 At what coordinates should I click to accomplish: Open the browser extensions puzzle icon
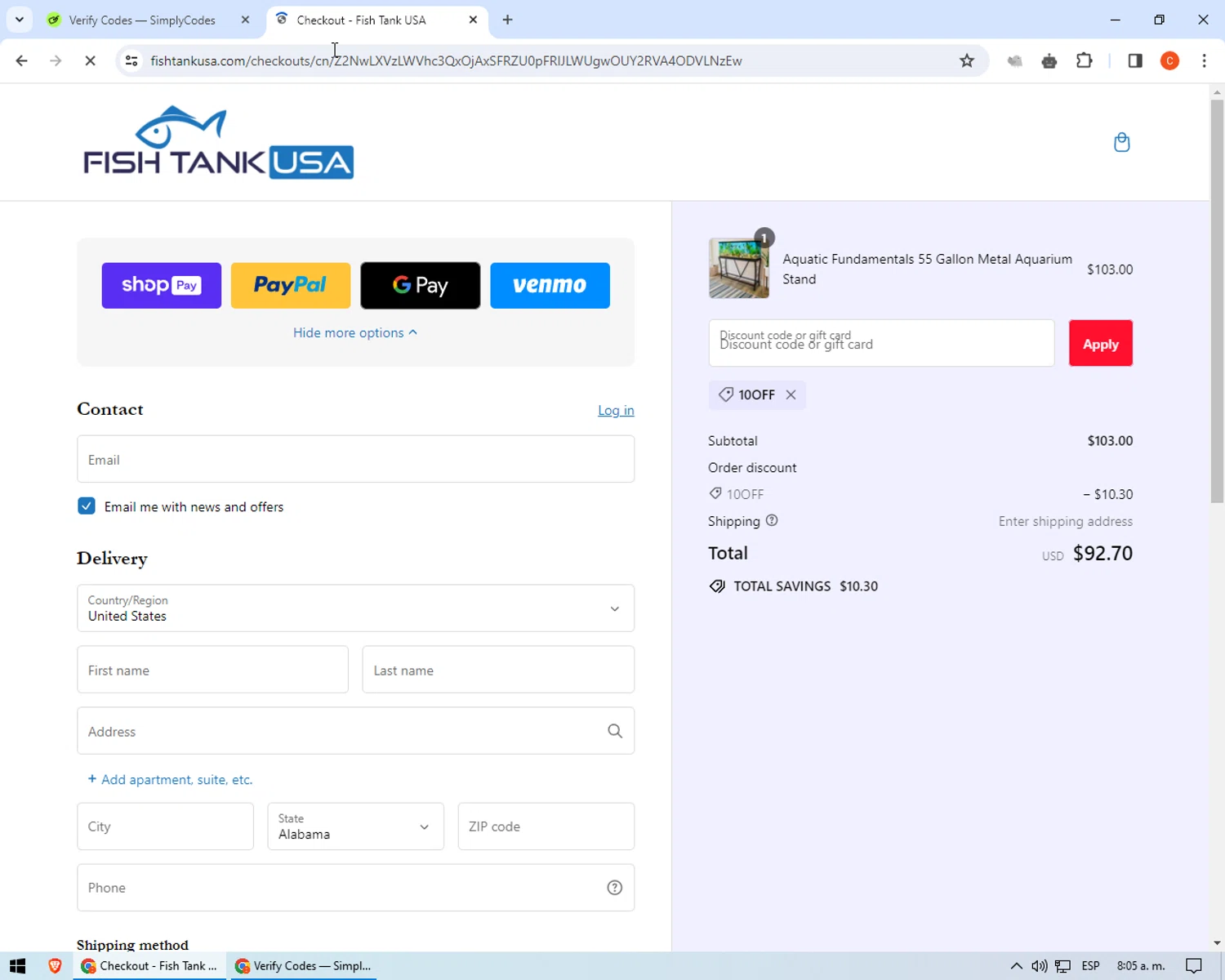[x=1085, y=60]
